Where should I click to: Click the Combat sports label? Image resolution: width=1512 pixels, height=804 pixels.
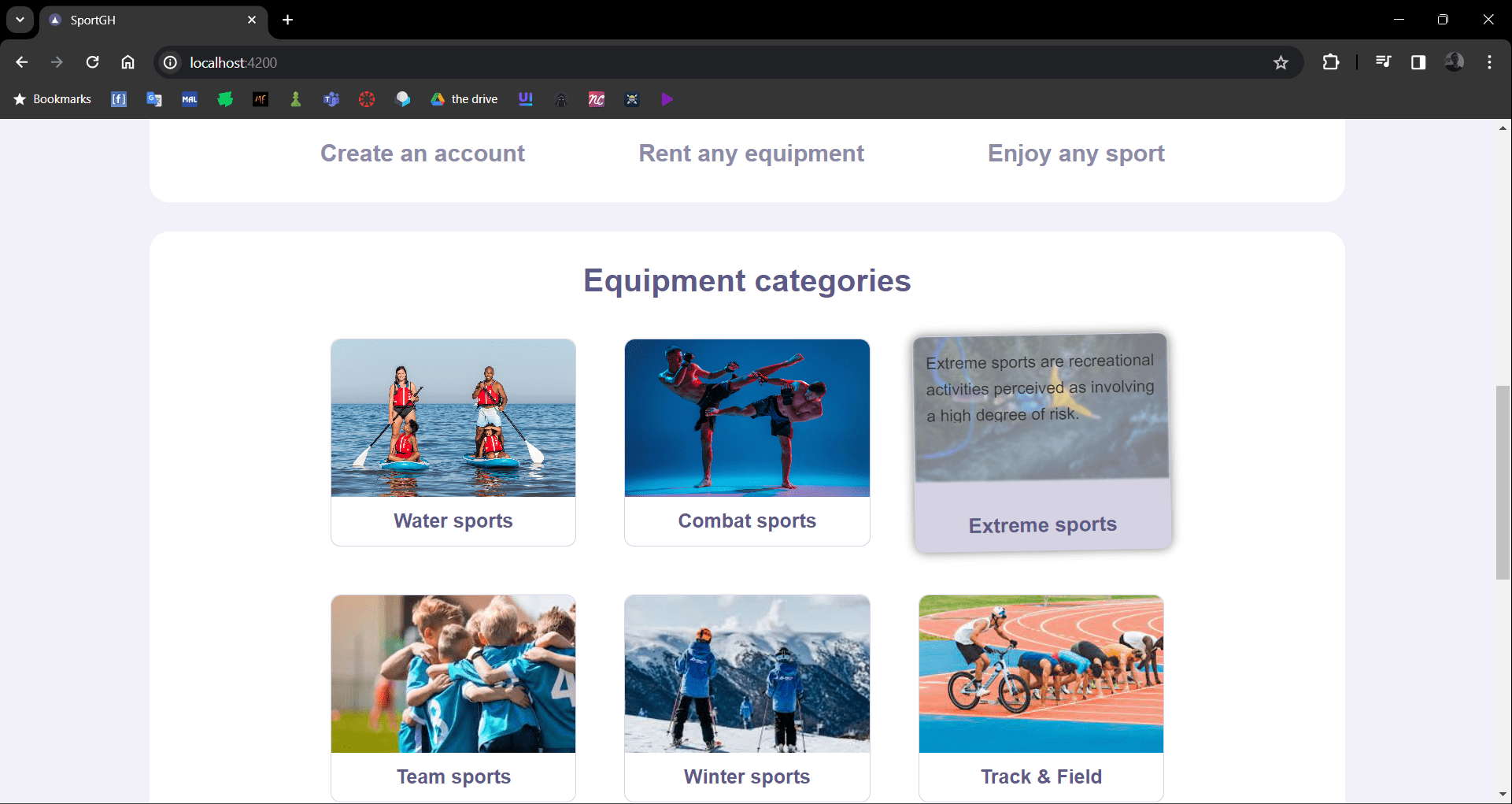(747, 521)
